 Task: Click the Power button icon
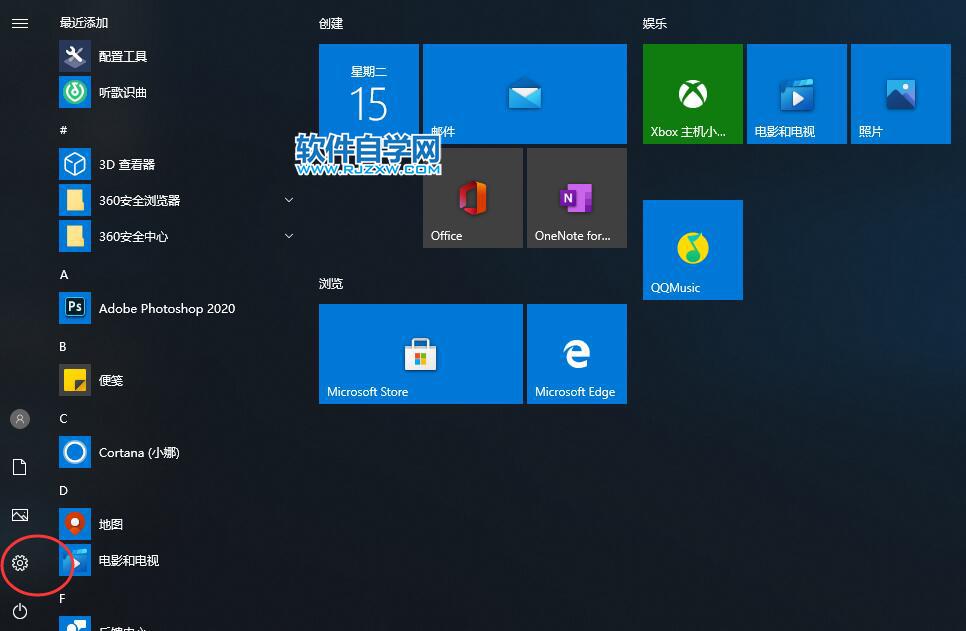pyautogui.click(x=20, y=611)
